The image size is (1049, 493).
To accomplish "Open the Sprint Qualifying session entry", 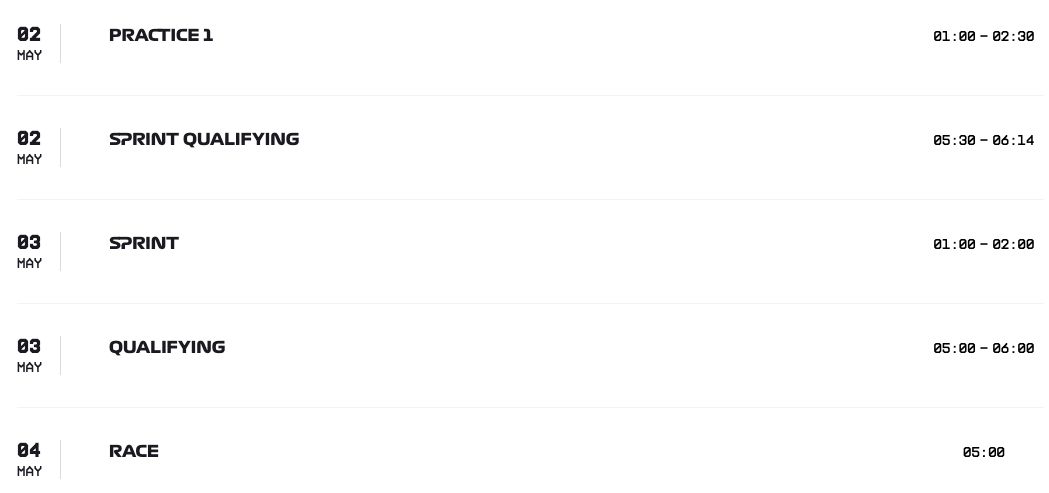I will tap(204, 139).
